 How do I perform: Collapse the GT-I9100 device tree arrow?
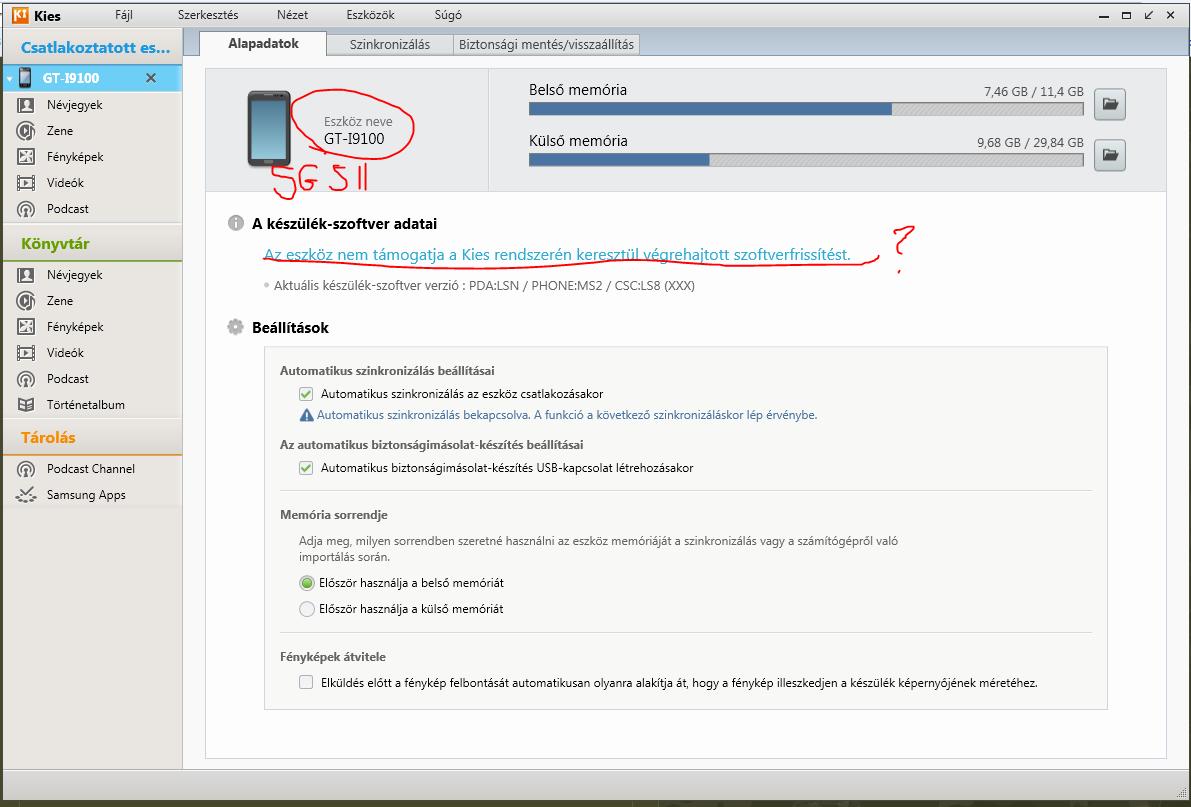(9, 78)
